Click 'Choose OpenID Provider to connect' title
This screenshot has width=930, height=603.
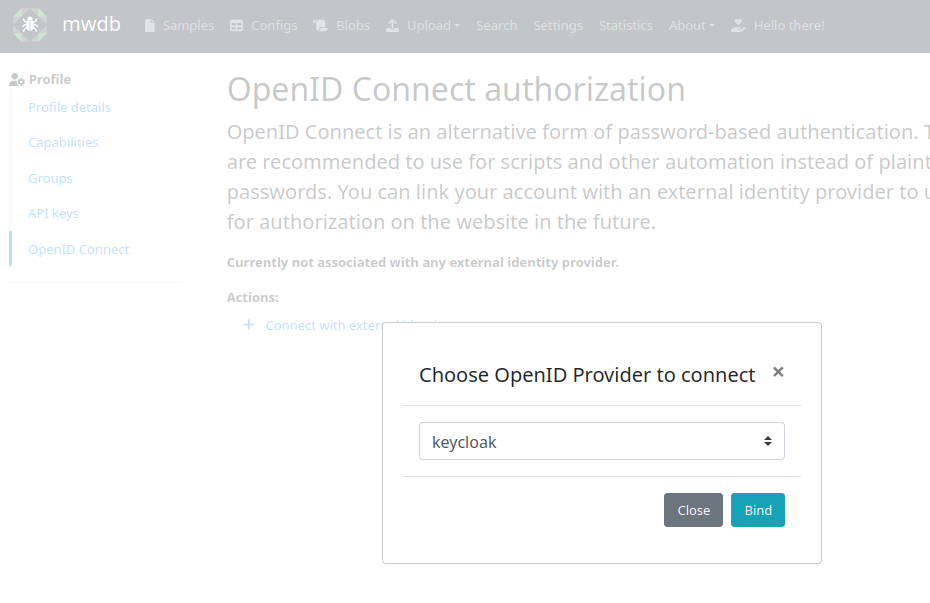[x=587, y=375]
